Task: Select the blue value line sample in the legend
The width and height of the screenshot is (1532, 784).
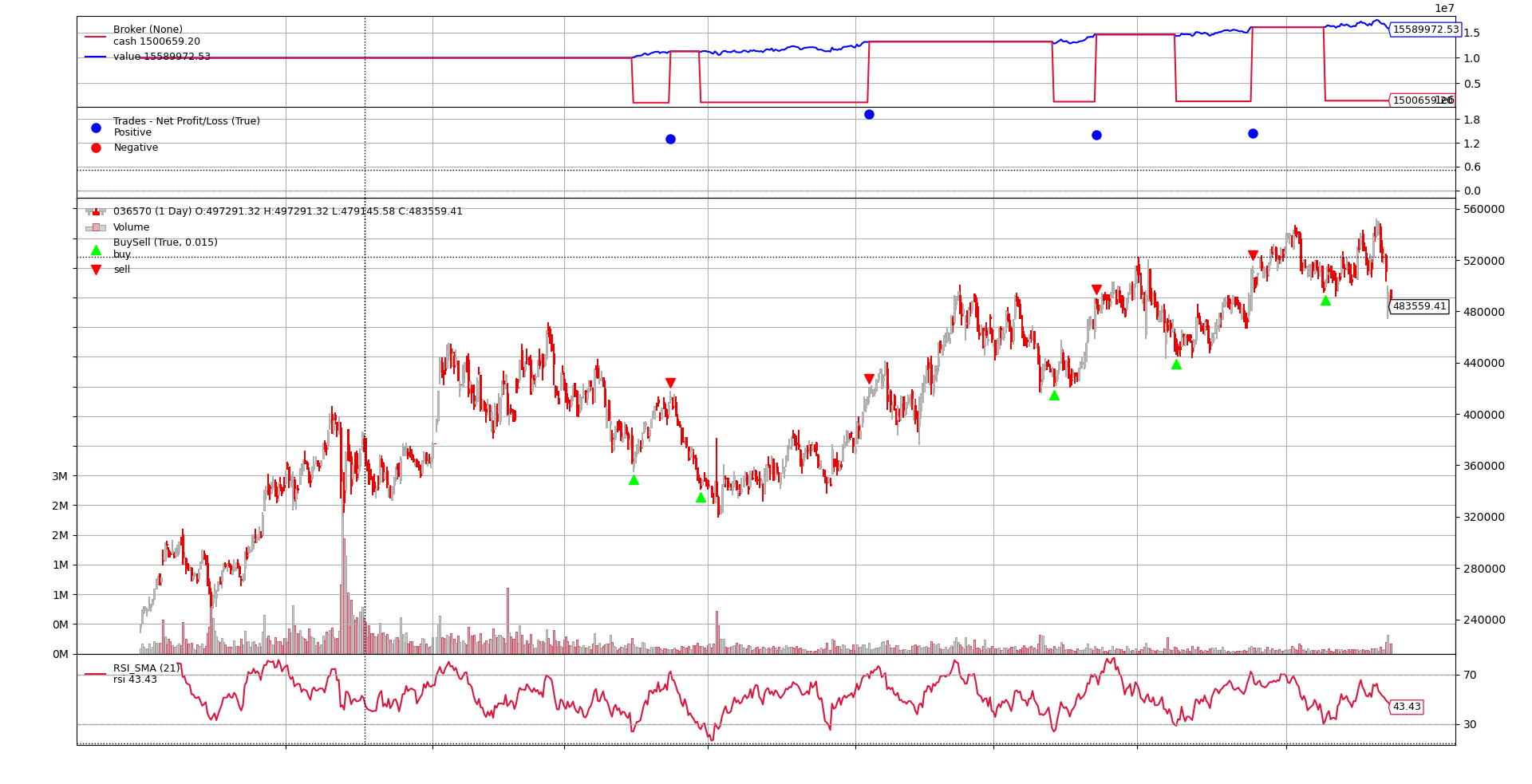Action: [96, 57]
